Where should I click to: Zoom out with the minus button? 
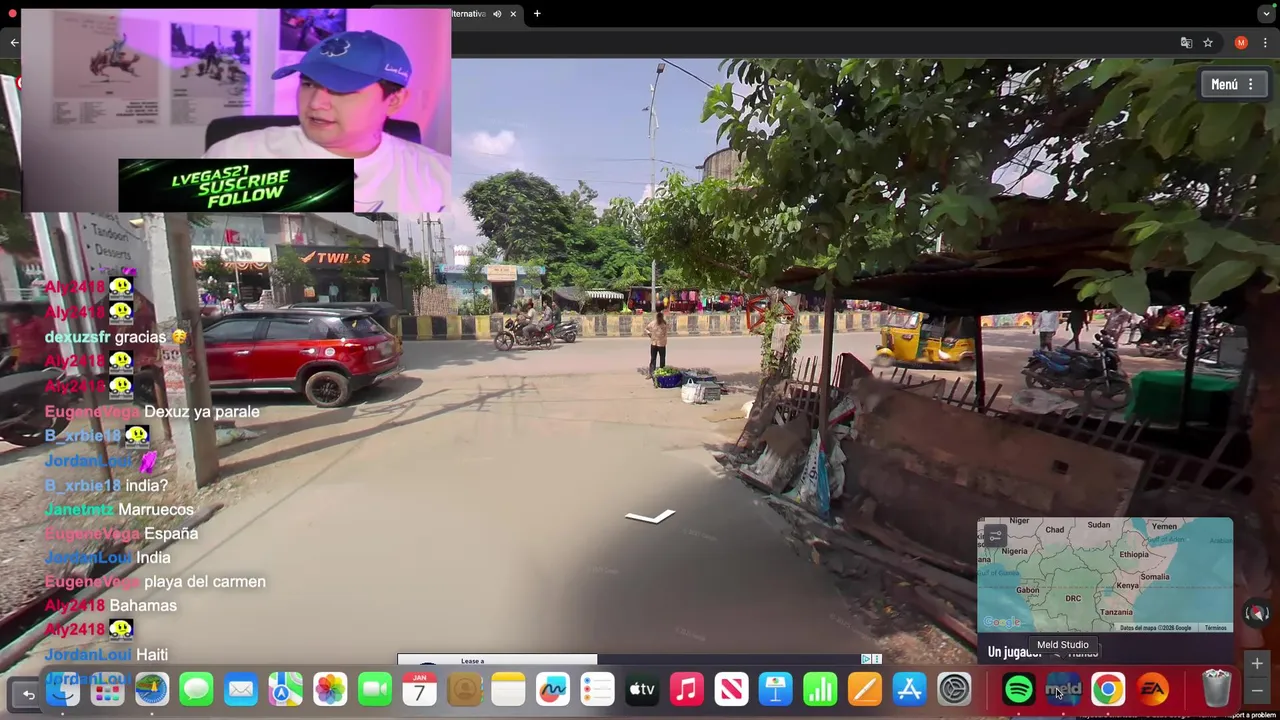point(1257,690)
